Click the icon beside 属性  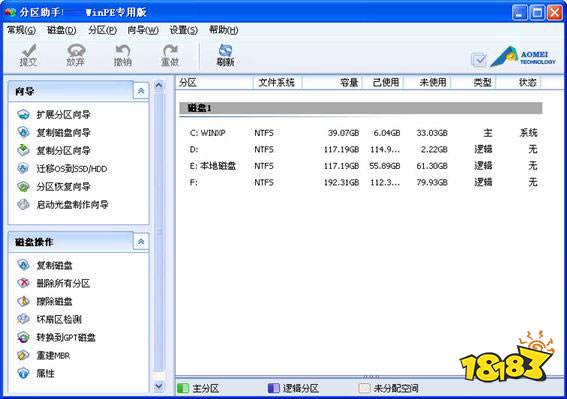click(24, 373)
